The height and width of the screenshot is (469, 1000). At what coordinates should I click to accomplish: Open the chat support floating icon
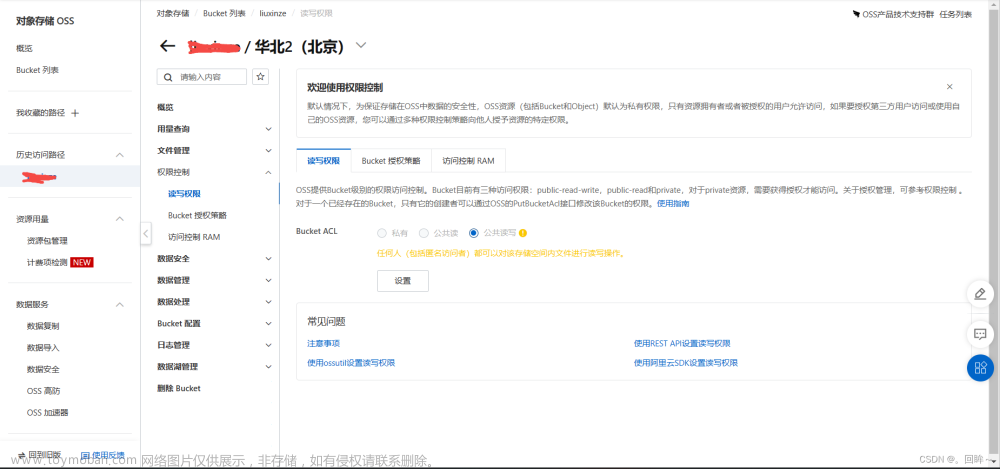tap(980, 334)
